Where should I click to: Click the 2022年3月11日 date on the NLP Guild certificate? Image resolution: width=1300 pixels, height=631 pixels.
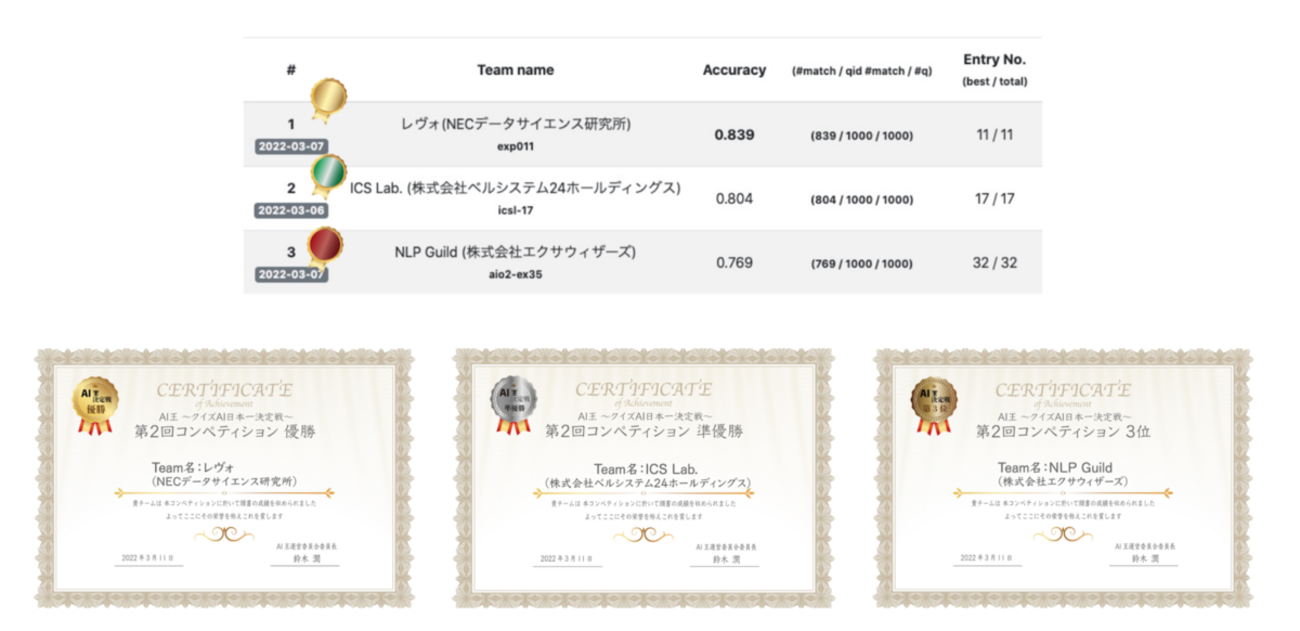click(x=986, y=557)
